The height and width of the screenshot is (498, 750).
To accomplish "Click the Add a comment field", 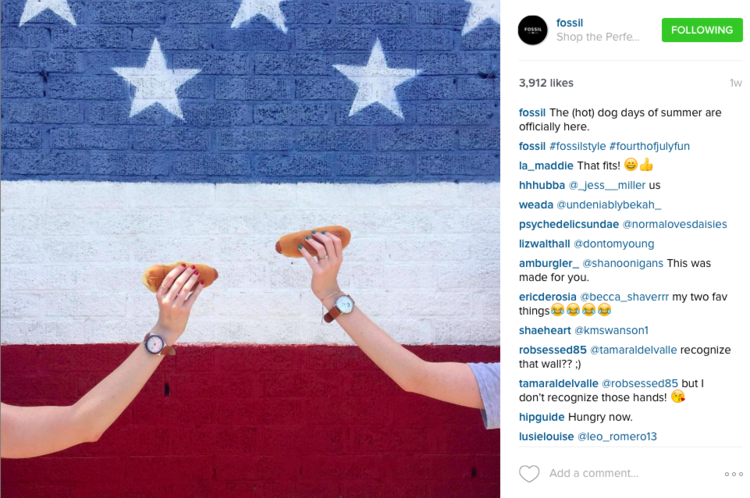I will 594,473.
